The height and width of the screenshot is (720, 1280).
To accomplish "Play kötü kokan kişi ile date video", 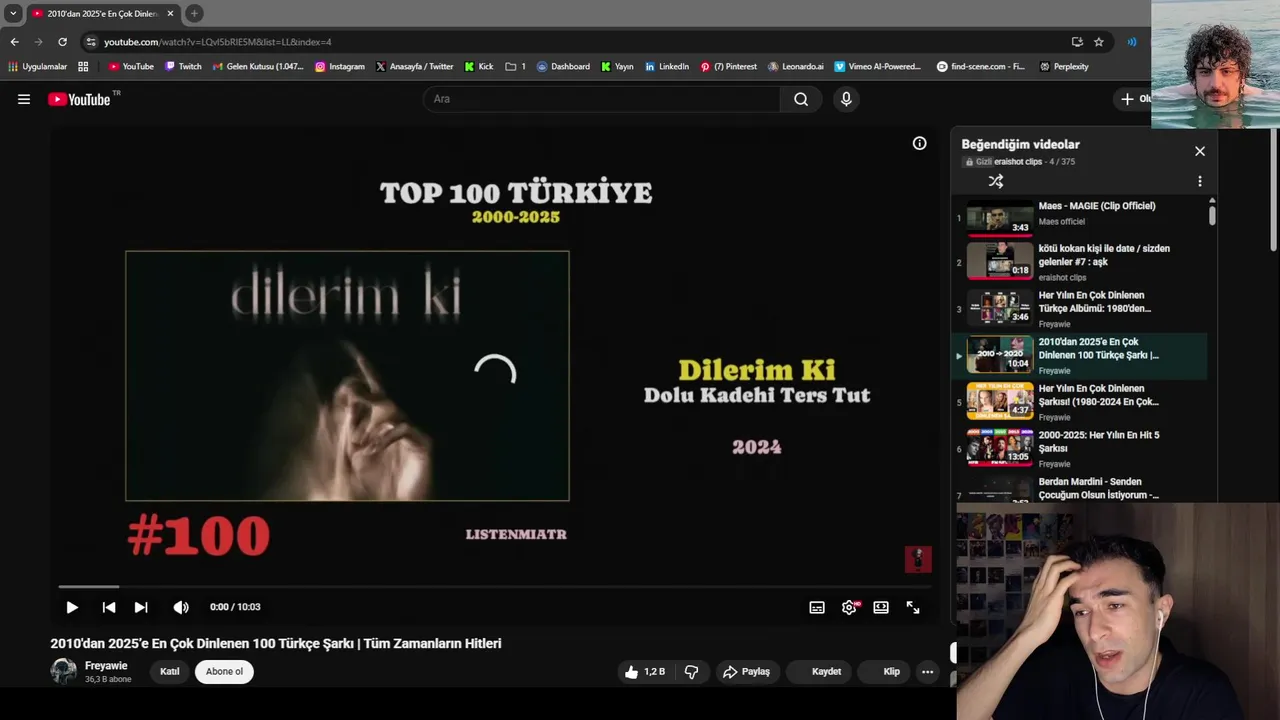I will pyautogui.click(x=1078, y=262).
